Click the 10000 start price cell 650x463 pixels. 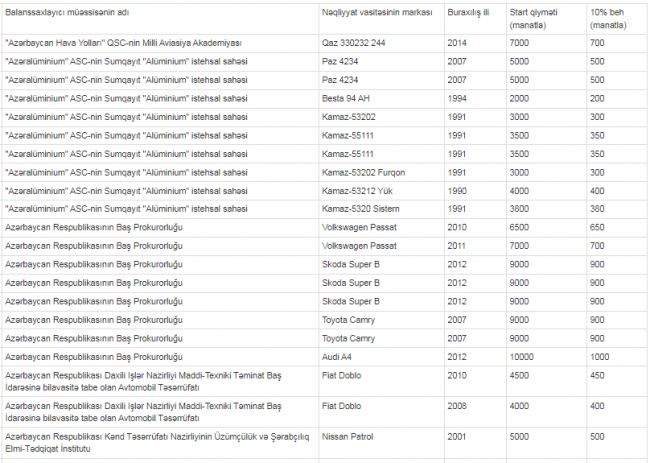(x=523, y=355)
